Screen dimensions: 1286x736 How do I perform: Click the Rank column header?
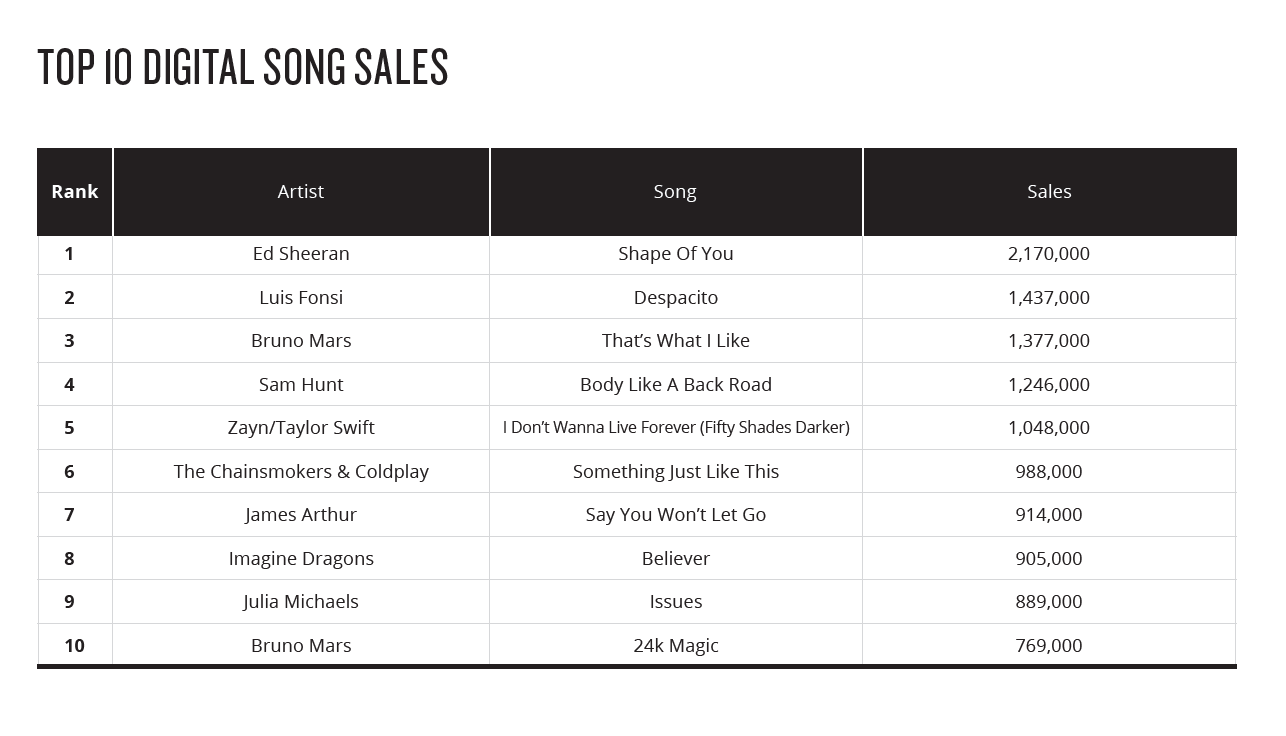point(75,191)
